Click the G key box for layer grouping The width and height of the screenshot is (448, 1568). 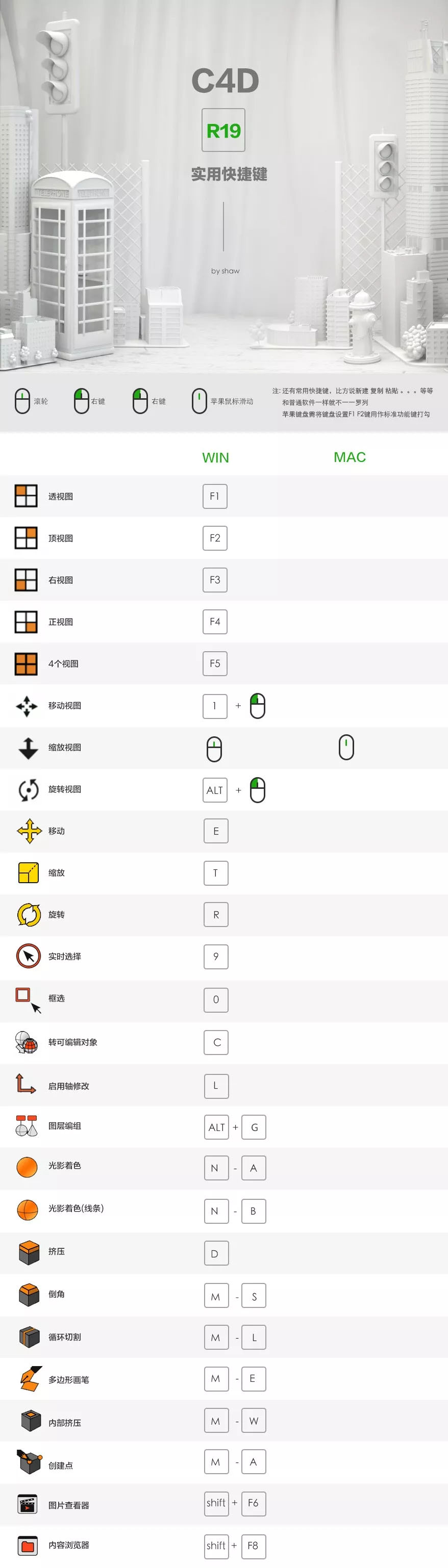coord(254,1127)
